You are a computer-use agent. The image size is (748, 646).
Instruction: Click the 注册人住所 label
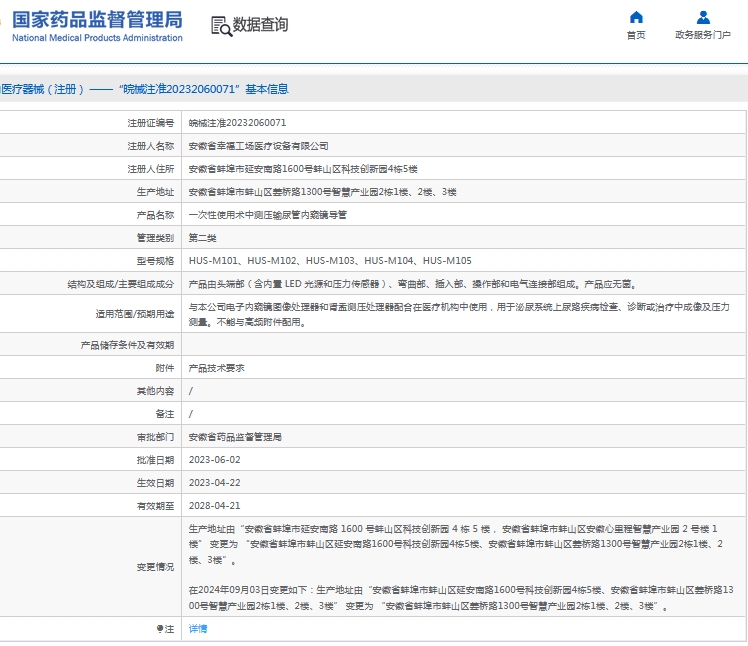(151, 169)
